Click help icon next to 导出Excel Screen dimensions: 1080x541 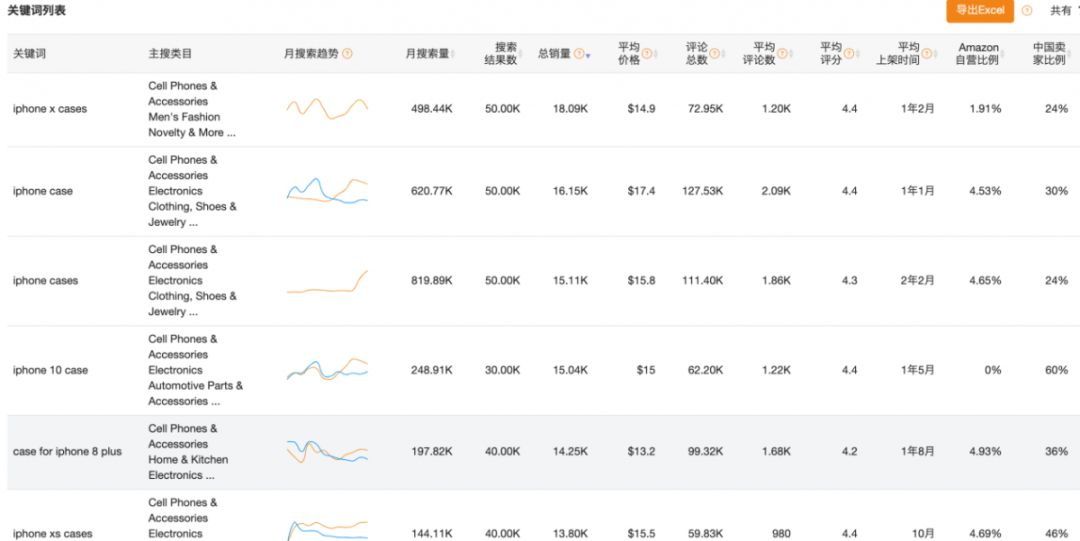tap(1026, 11)
